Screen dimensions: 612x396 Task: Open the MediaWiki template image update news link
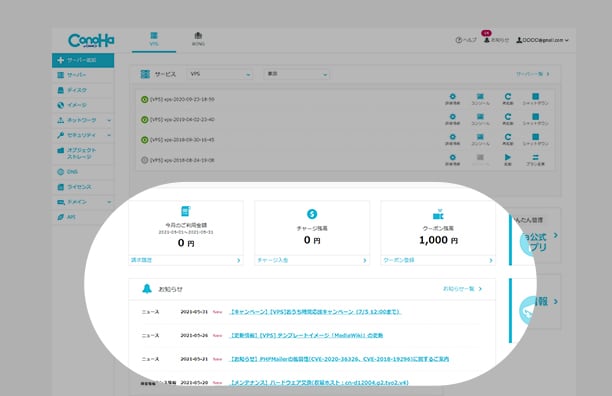pyautogui.click(x=306, y=336)
